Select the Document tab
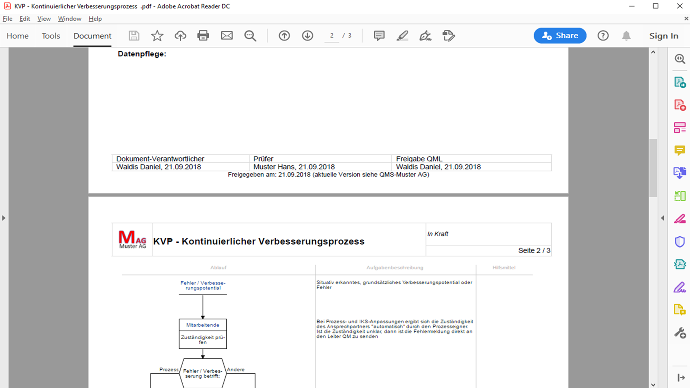690x388 pixels. click(x=92, y=36)
